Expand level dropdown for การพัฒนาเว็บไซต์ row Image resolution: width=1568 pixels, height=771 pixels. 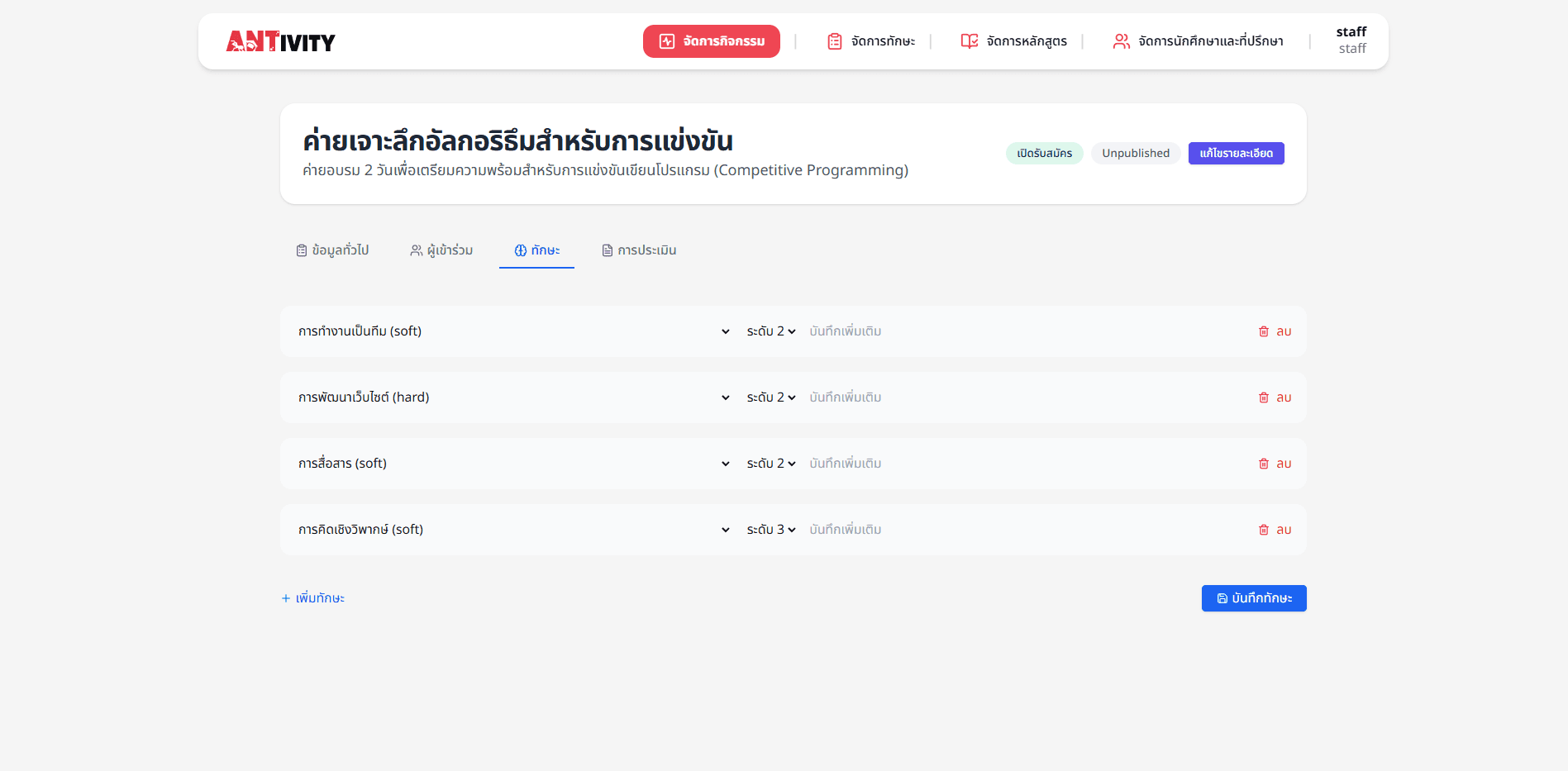[x=770, y=397]
